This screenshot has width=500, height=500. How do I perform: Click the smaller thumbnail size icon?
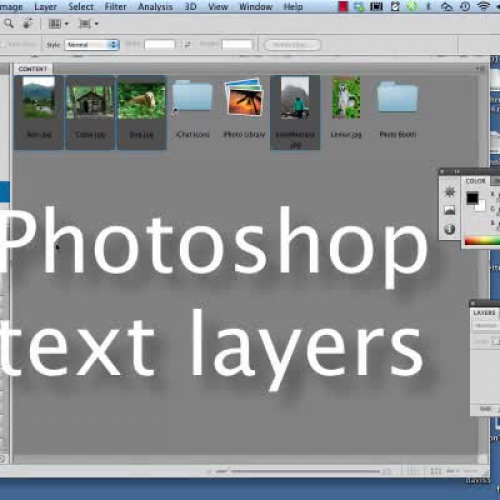209,472
